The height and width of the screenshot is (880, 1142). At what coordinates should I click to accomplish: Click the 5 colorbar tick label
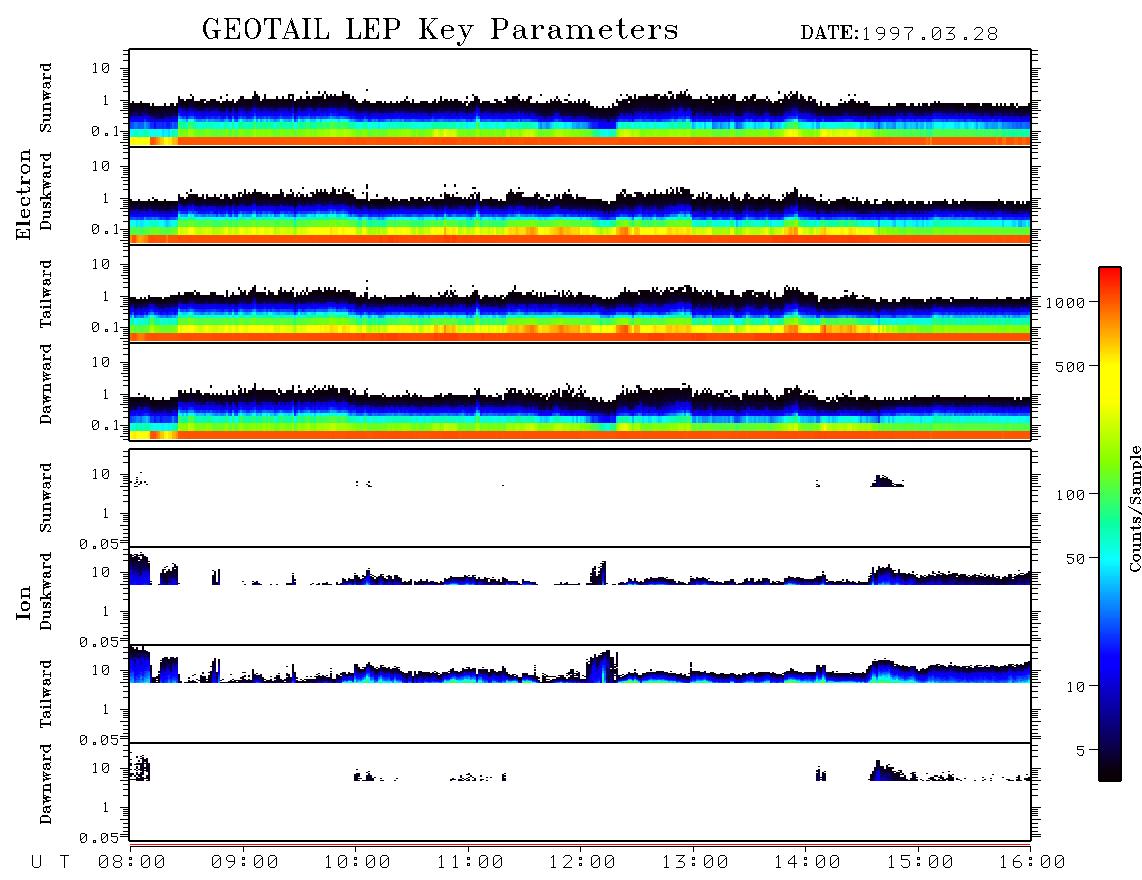[1080, 750]
